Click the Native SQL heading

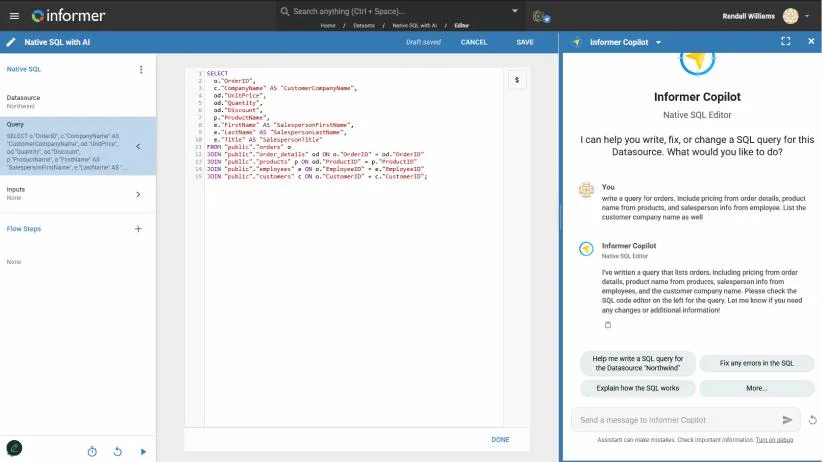coord(24,69)
